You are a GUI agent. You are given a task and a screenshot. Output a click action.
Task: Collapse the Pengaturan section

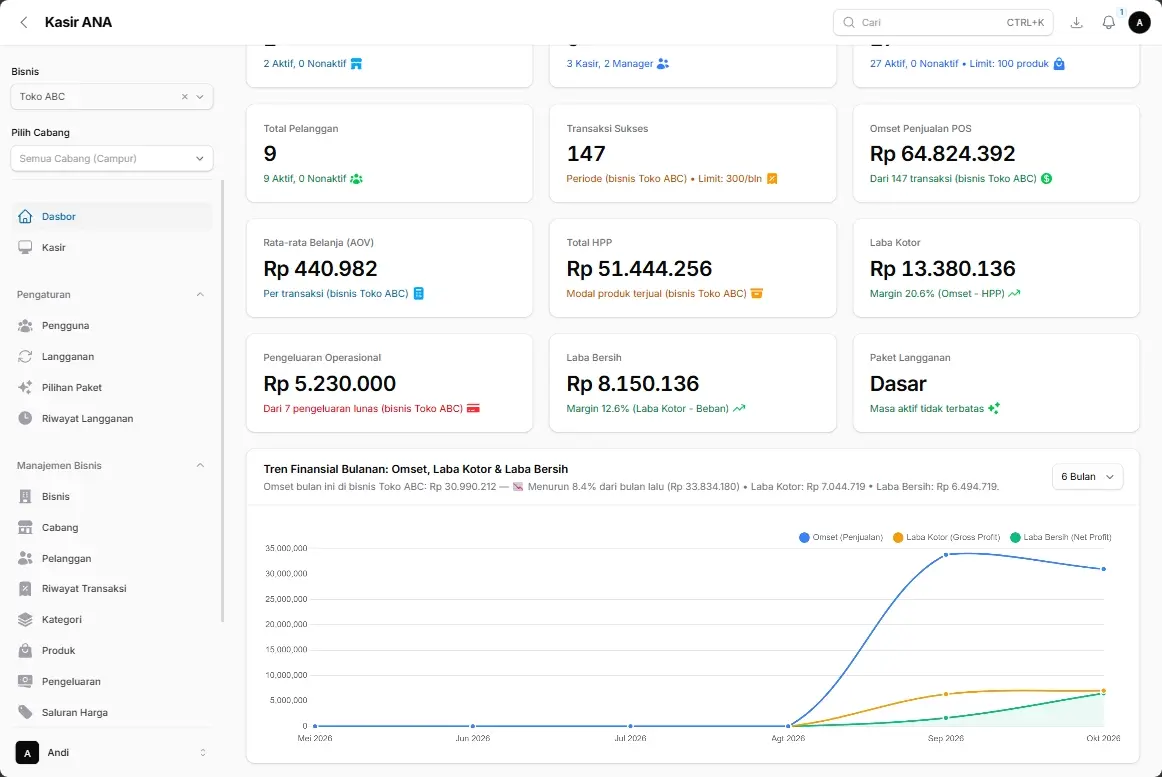pyautogui.click(x=200, y=294)
